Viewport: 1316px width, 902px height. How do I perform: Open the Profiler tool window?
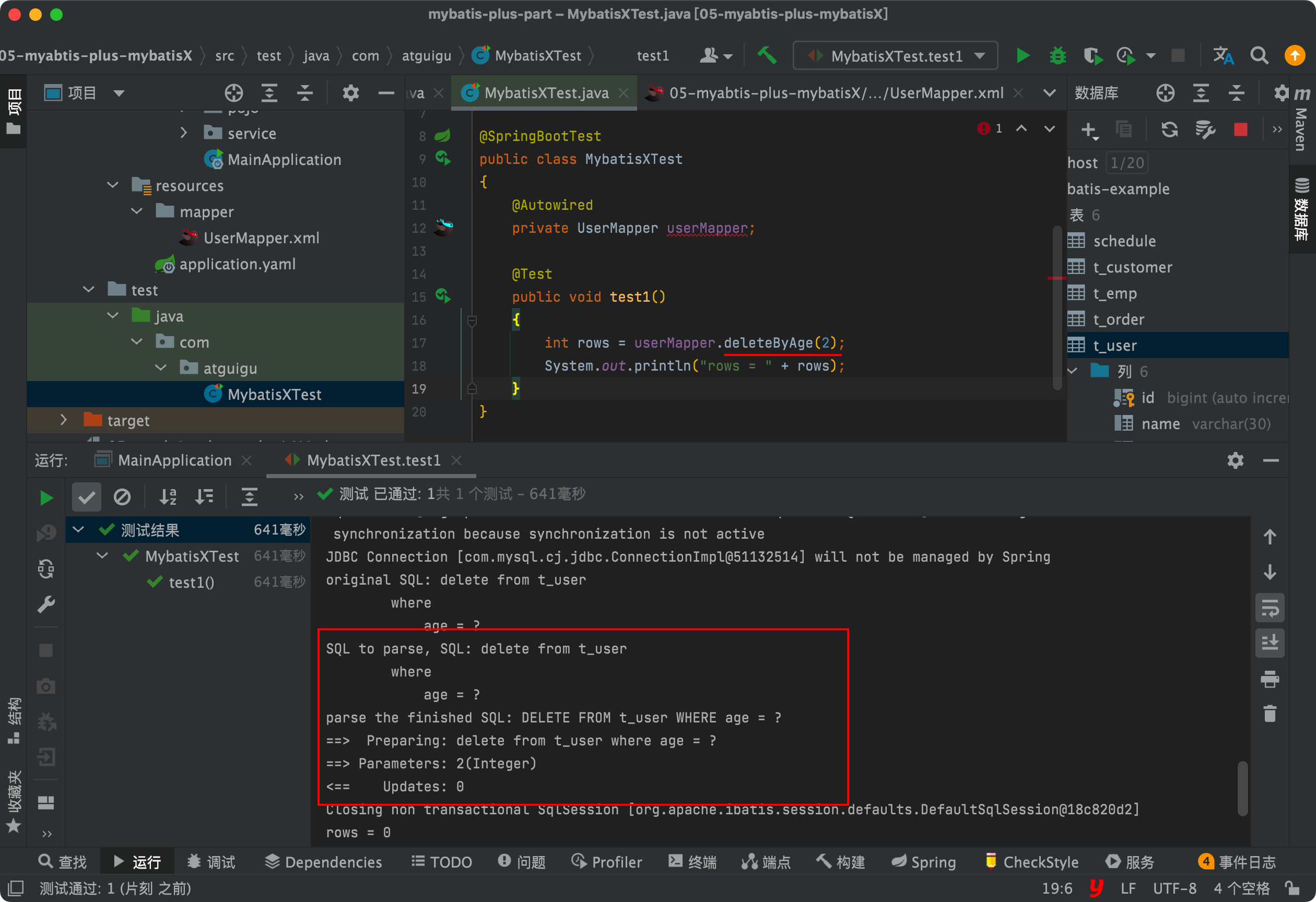coord(606,862)
